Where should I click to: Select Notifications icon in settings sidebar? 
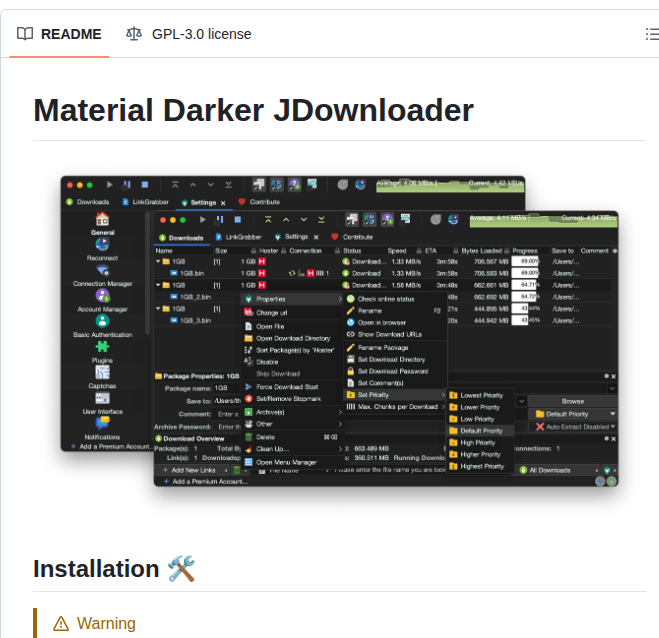coord(103,423)
